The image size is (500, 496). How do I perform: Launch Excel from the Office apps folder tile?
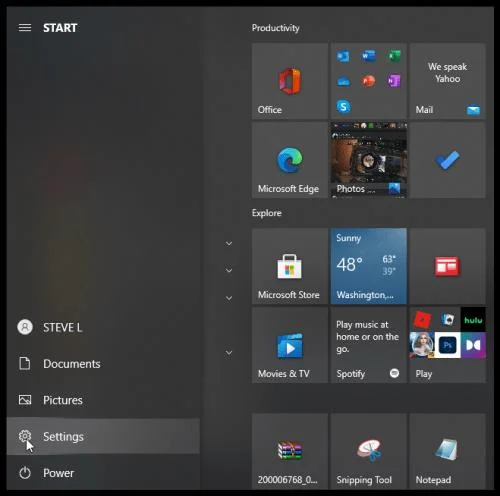394,56
